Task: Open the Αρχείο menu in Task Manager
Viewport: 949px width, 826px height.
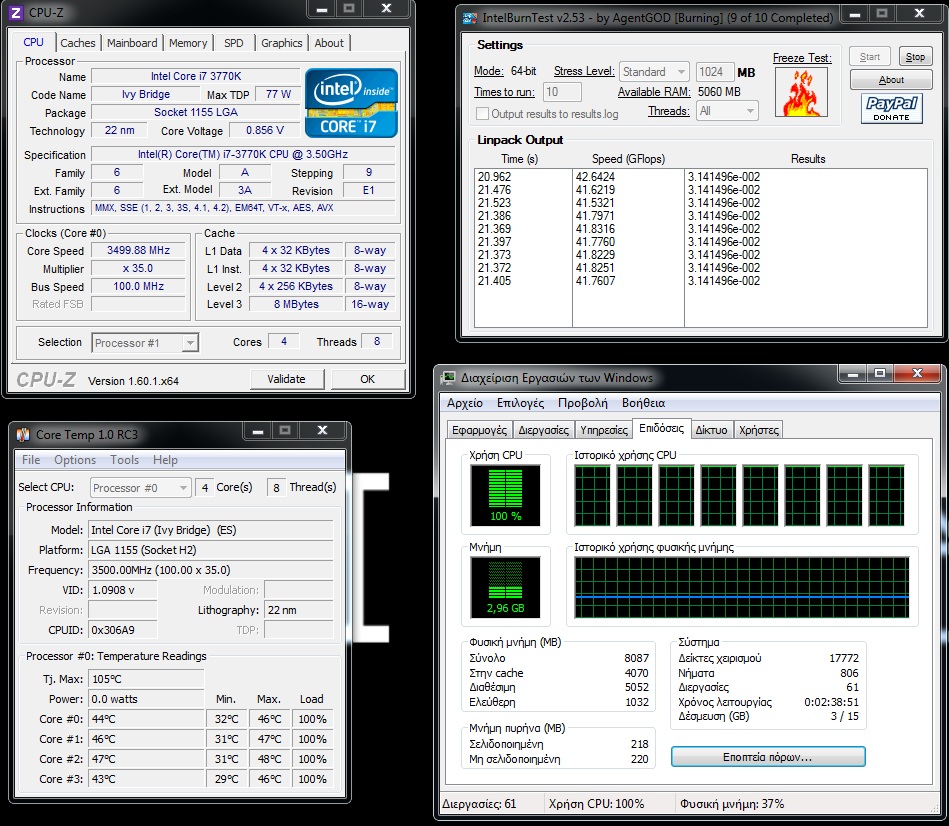Action: pyautogui.click(x=465, y=403)
